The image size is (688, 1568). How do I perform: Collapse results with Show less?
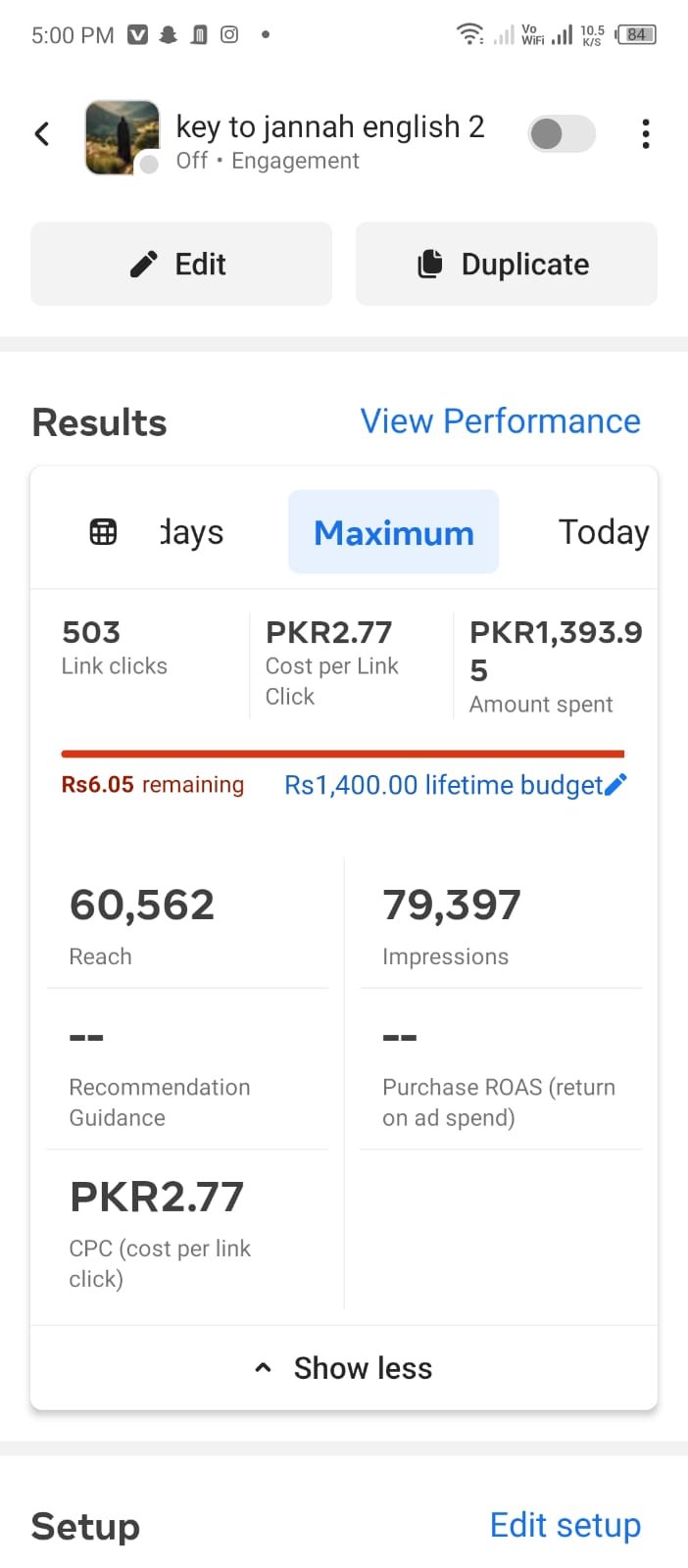tap(344, 1368)
